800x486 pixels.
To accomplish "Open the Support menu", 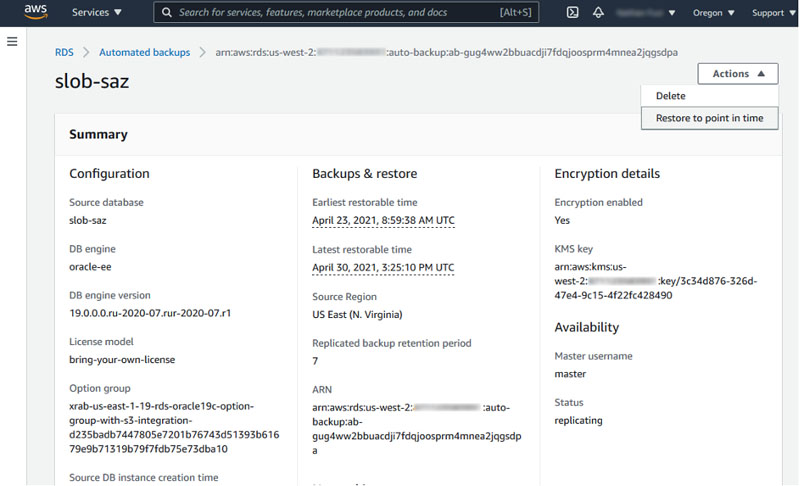I will pyautogui.click(x=773, y=13).
